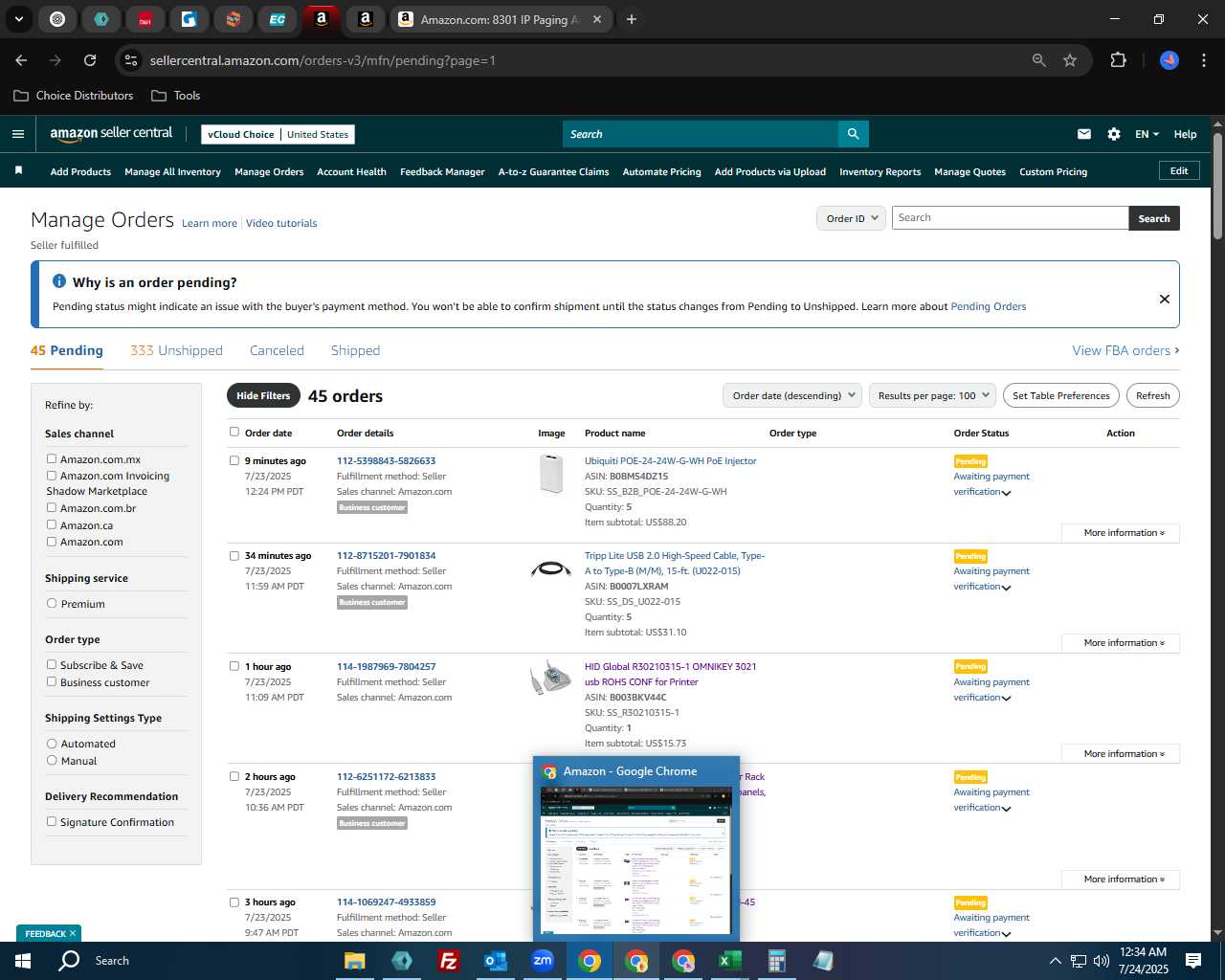Check the Amazon.com Invoicing Shadow Marketplace box

(52, 476)
